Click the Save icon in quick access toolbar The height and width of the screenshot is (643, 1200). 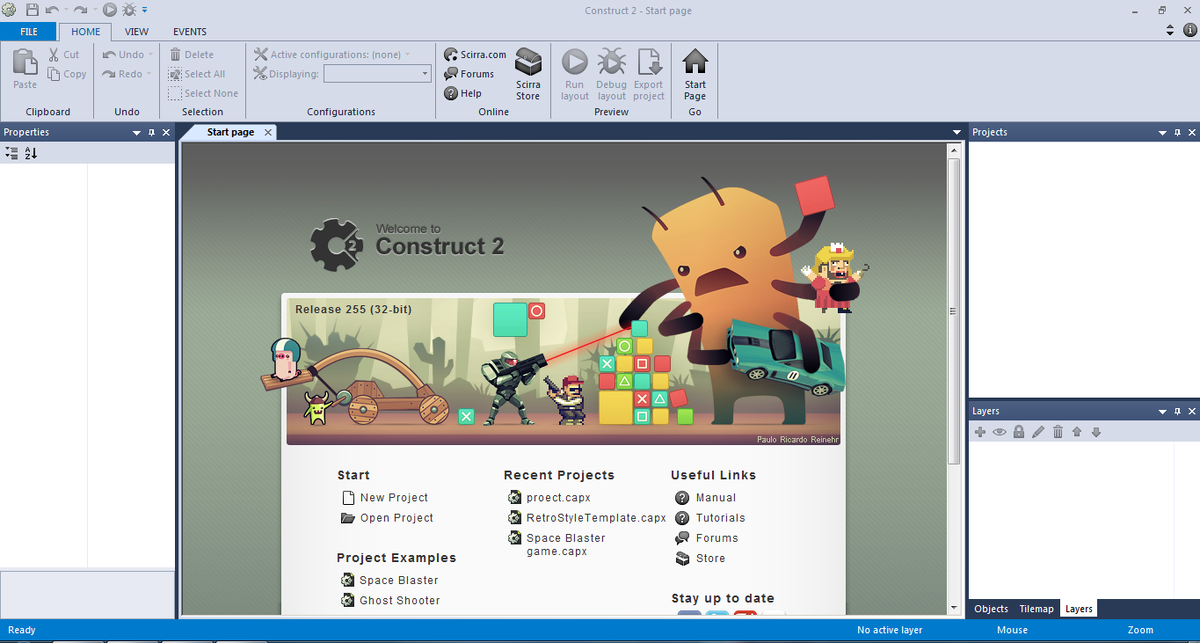pos(32,10)
